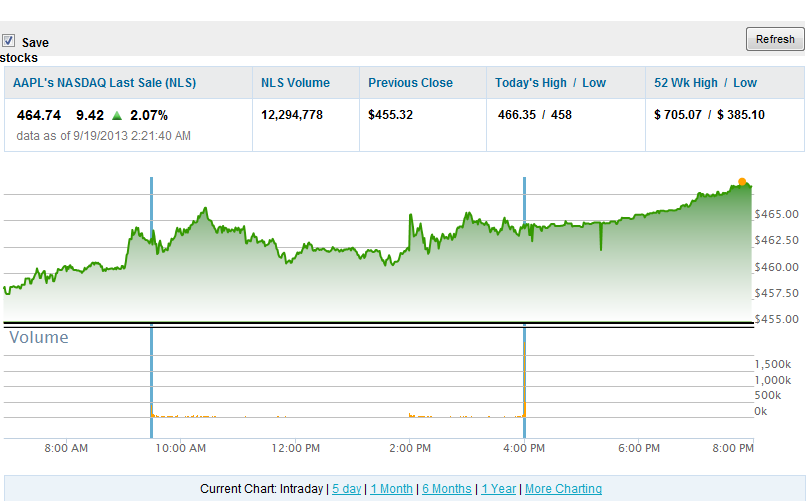Click the 52 Wk High / Low header
The width and height of the screenshot is (809, 501).
pyautogui.click(x=705, y=83)
